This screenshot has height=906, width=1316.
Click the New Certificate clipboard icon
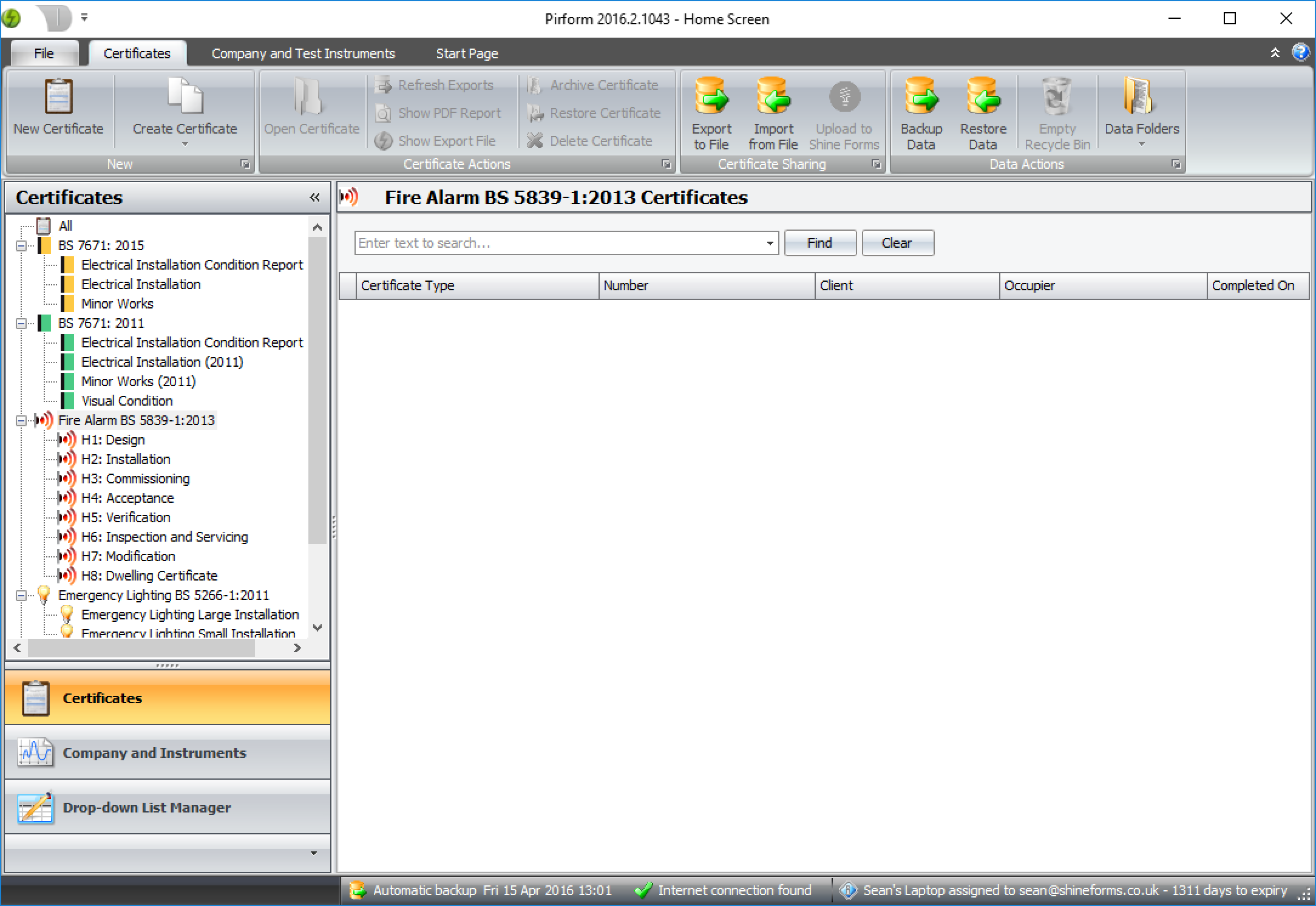click(x=58, y=97)
